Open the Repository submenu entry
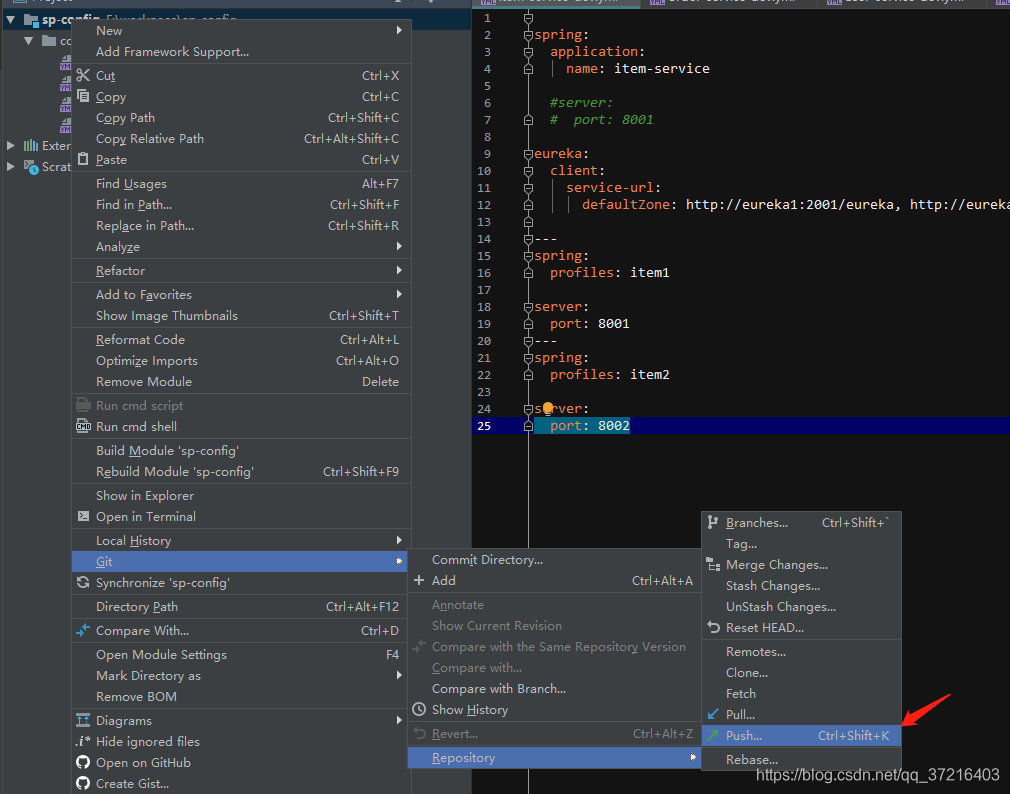 (x=554, y=757)
